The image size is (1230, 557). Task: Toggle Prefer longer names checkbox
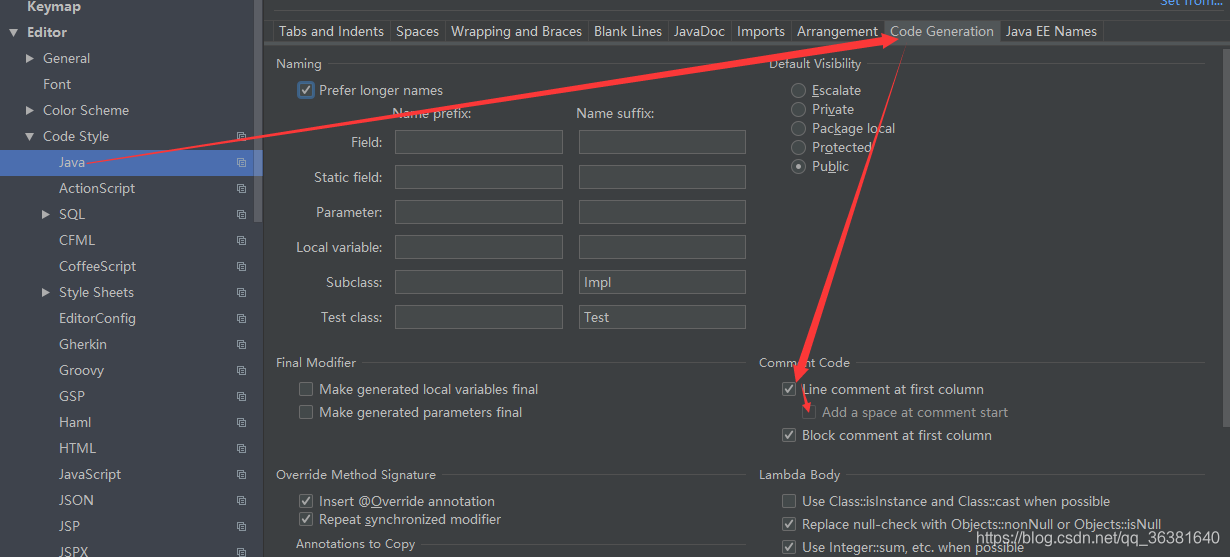coord(306,90)
